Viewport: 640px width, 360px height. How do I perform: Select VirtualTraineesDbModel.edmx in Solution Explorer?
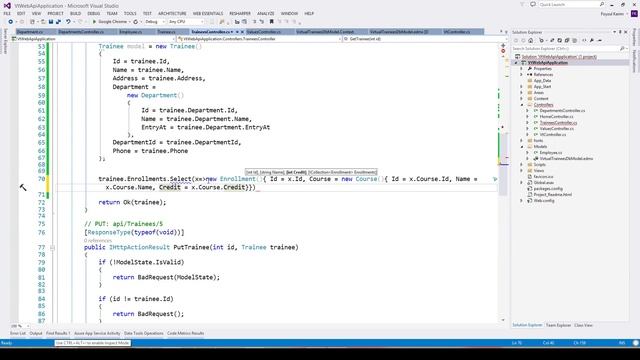click(566, 159)
